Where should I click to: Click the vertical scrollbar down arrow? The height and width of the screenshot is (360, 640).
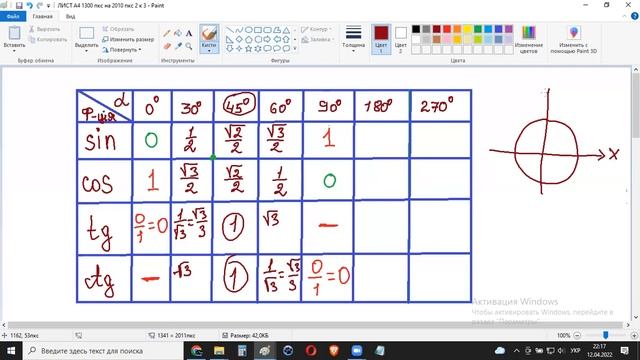pos(636,318)
